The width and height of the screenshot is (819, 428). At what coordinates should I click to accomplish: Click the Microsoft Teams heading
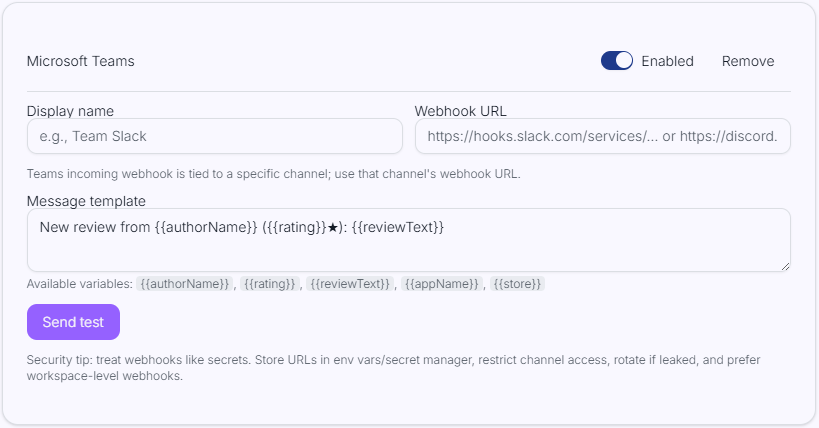pyautogui.click(x=80, y=61)
